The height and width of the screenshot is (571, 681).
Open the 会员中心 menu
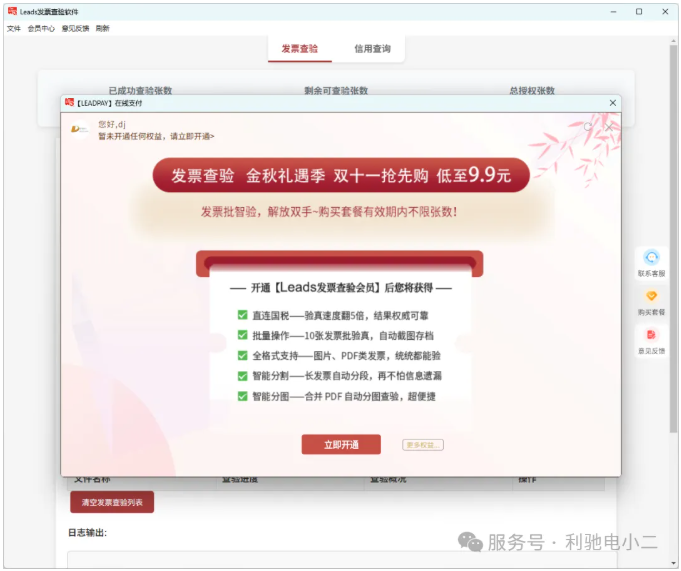41,29
